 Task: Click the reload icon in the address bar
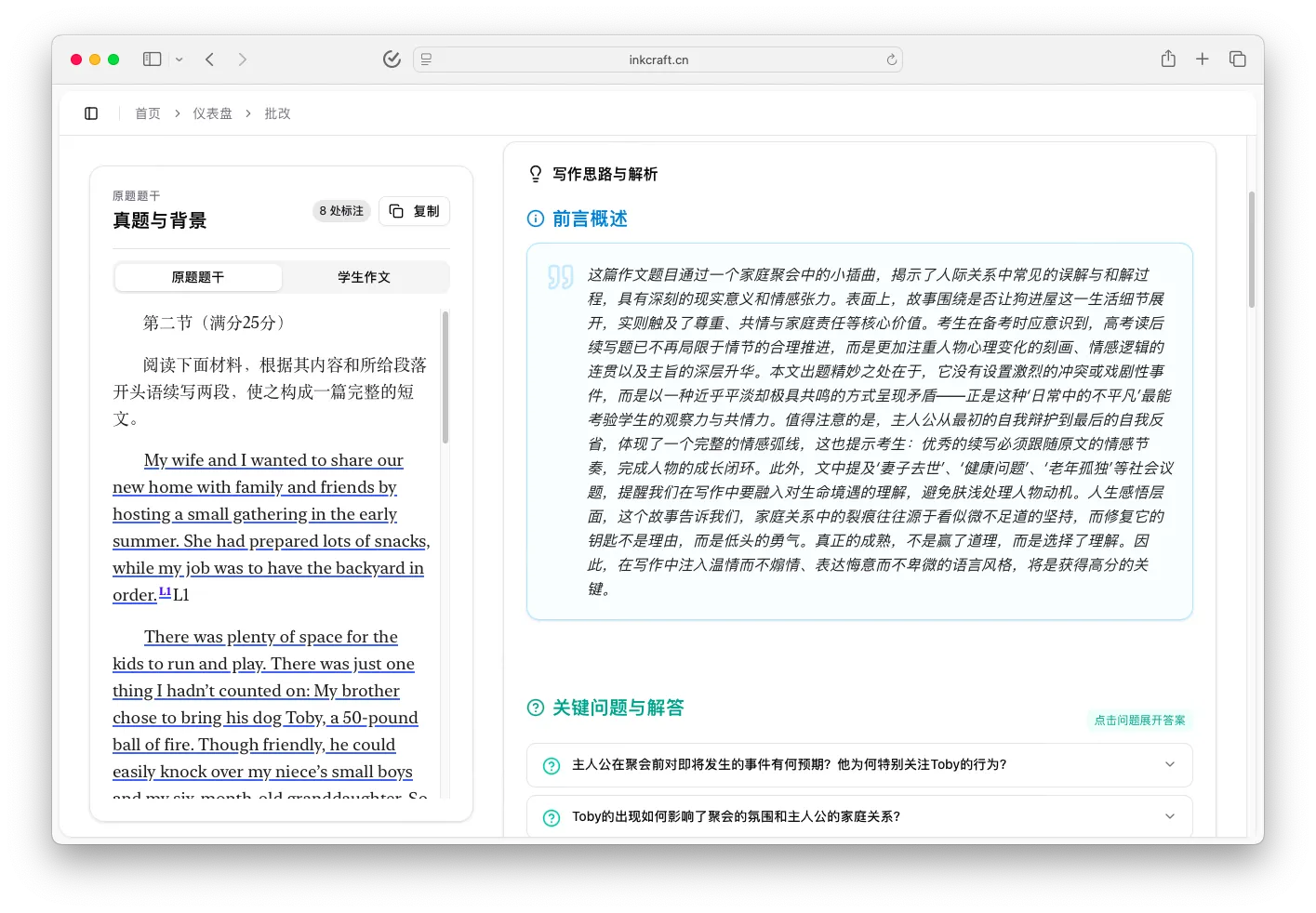(890, 59)
